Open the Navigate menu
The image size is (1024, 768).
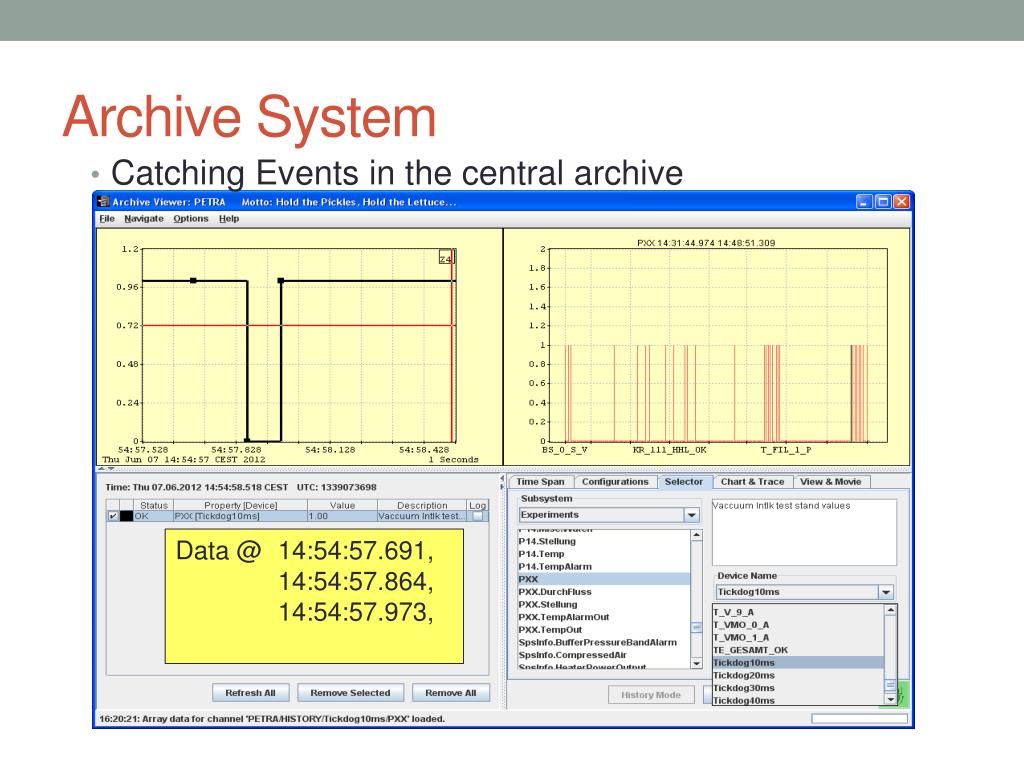pyautogui.click(x=144, y=219)
